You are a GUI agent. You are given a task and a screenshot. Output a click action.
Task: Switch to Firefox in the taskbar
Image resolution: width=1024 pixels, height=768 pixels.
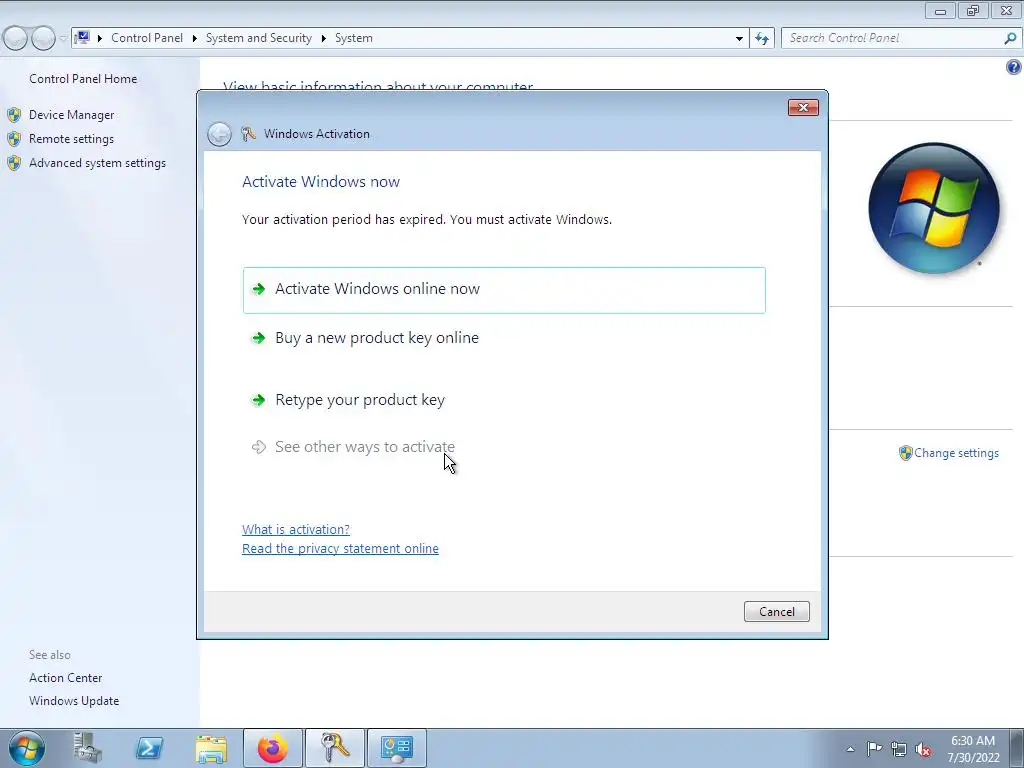tap(272, 748)
